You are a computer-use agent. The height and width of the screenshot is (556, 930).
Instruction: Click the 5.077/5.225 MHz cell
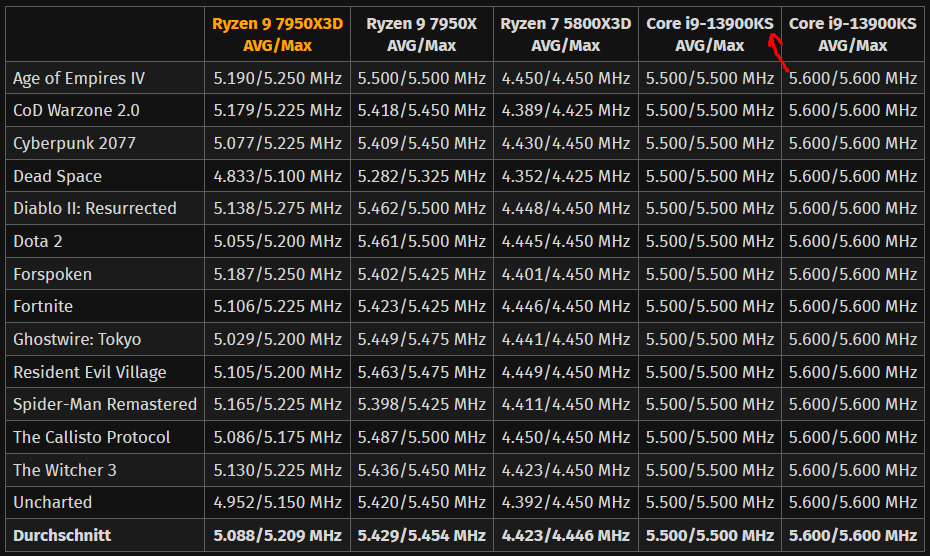tap(278, 143)
